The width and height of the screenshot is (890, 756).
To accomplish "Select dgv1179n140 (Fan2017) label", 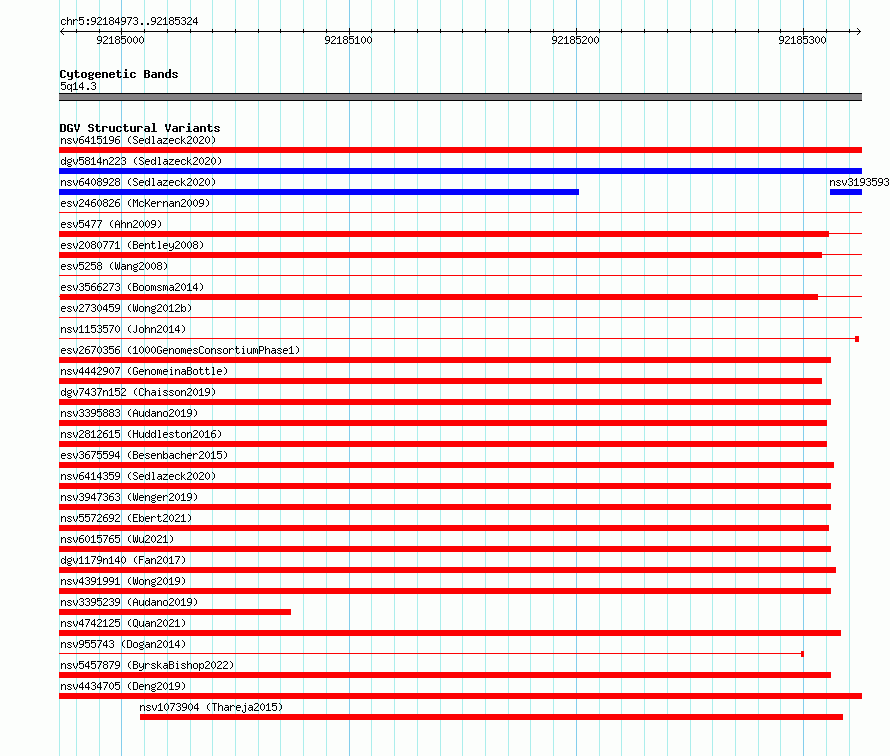I will pyautogui.click(x=123, y=560).
